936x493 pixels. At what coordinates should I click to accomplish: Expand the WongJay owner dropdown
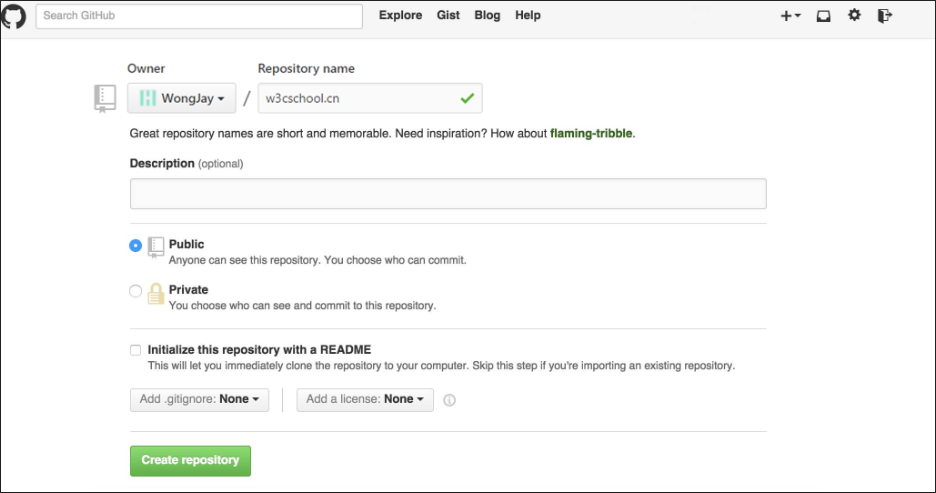[181, 98]
